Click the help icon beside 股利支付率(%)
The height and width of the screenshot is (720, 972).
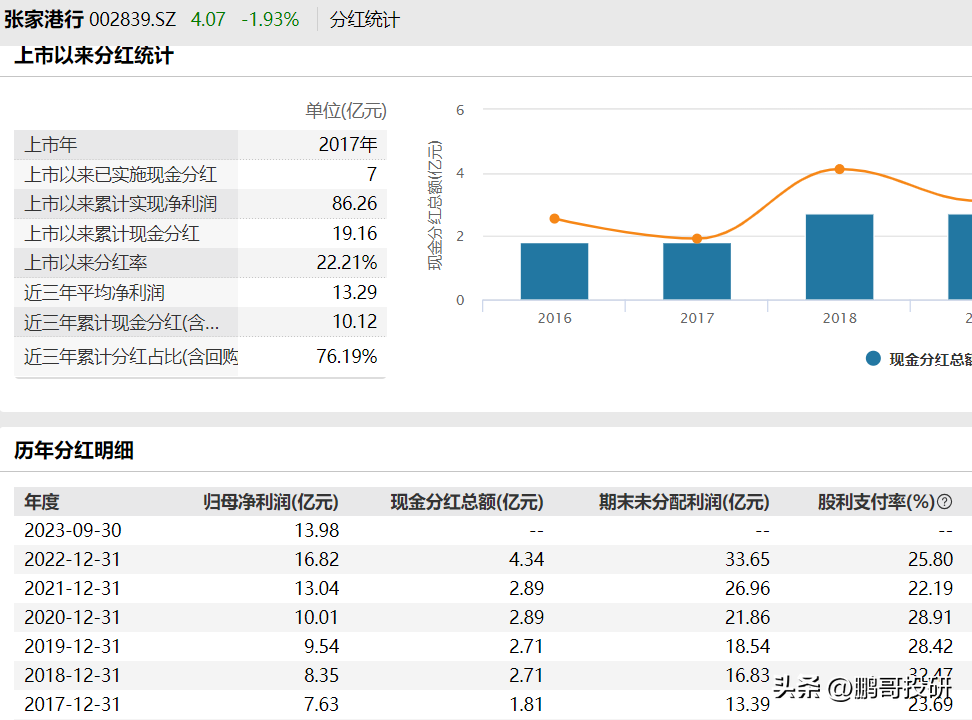tap(944, 502)
